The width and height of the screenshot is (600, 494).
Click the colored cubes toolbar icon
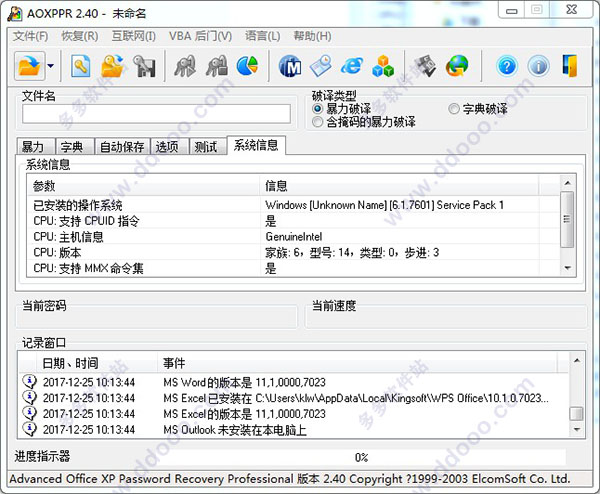383,66
